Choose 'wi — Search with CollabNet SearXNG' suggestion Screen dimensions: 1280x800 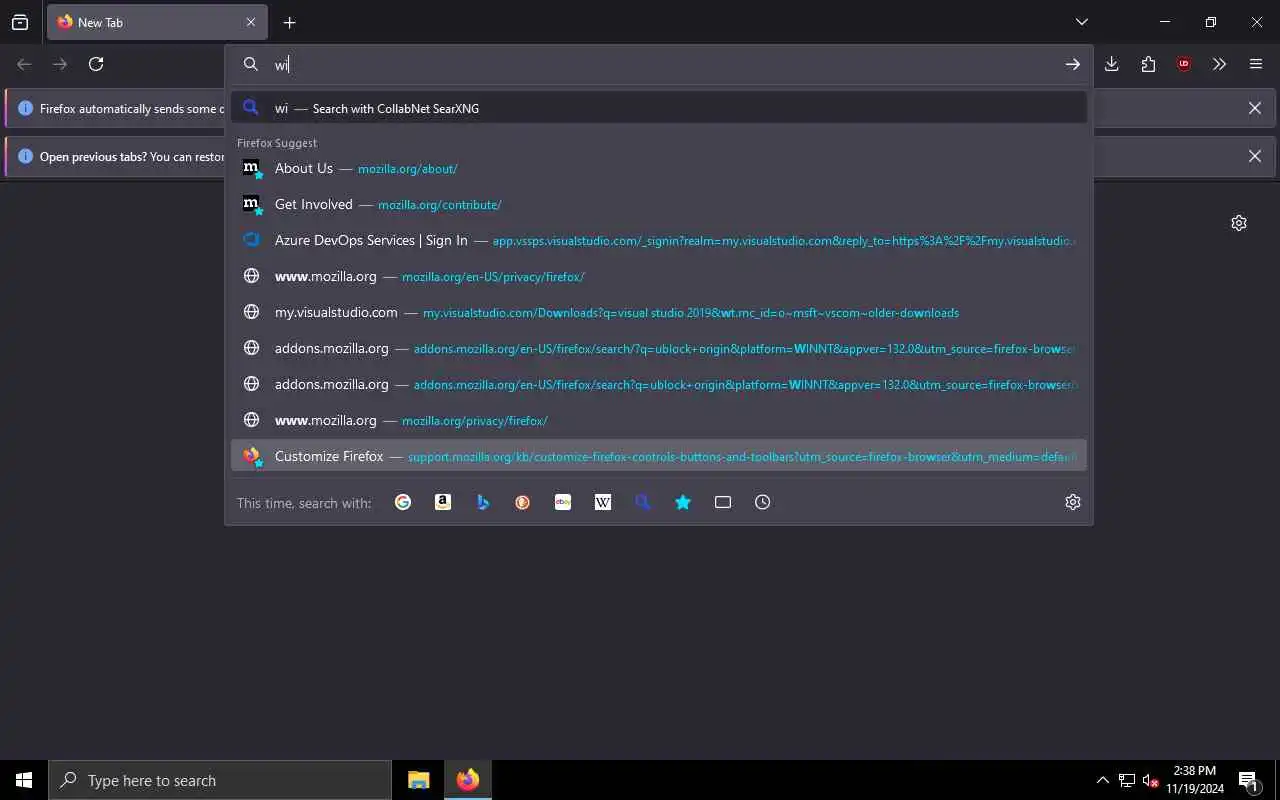tap(659, 108)
